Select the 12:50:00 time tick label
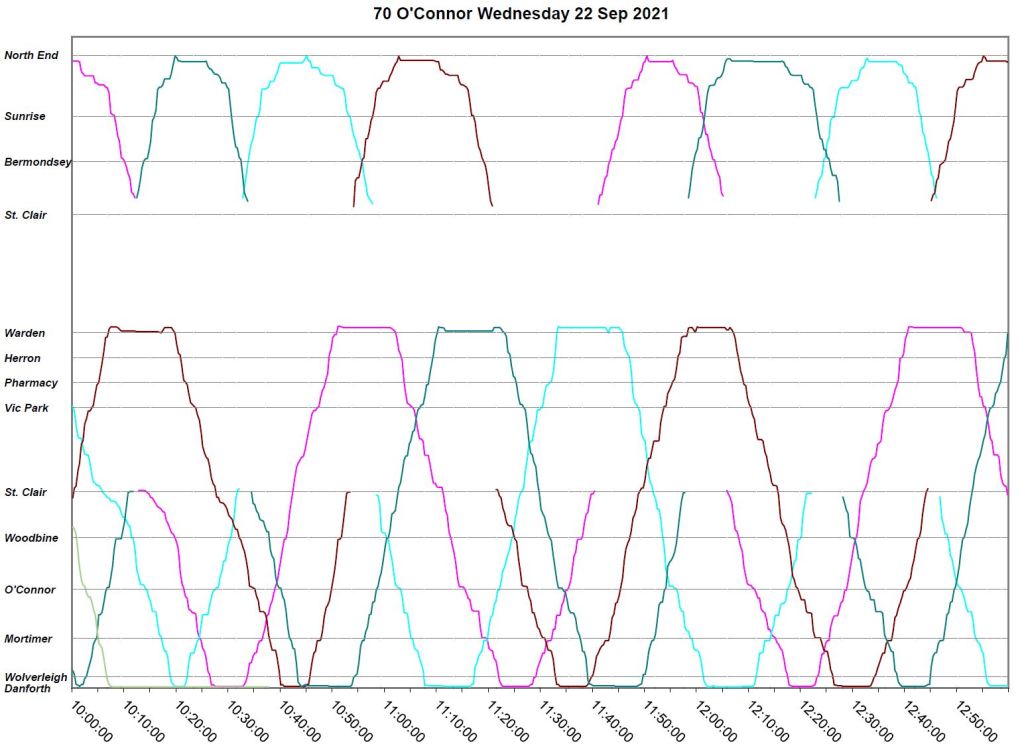 point(974,721)
